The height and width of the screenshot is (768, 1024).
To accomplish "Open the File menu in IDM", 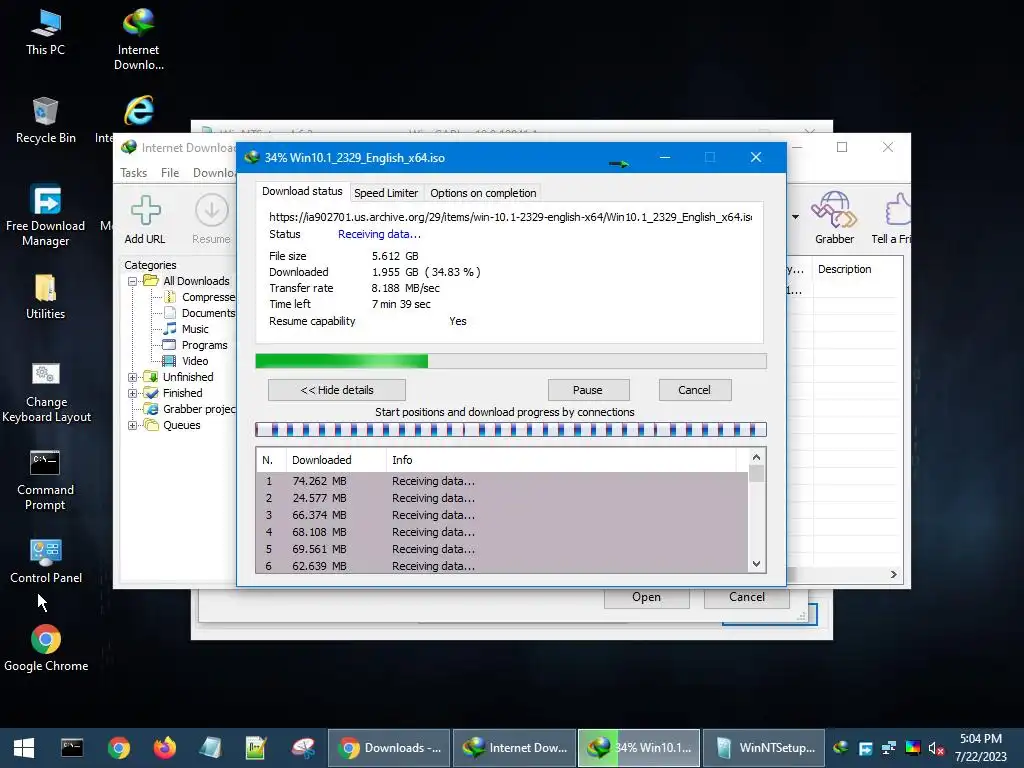I will tap(170, 172).
